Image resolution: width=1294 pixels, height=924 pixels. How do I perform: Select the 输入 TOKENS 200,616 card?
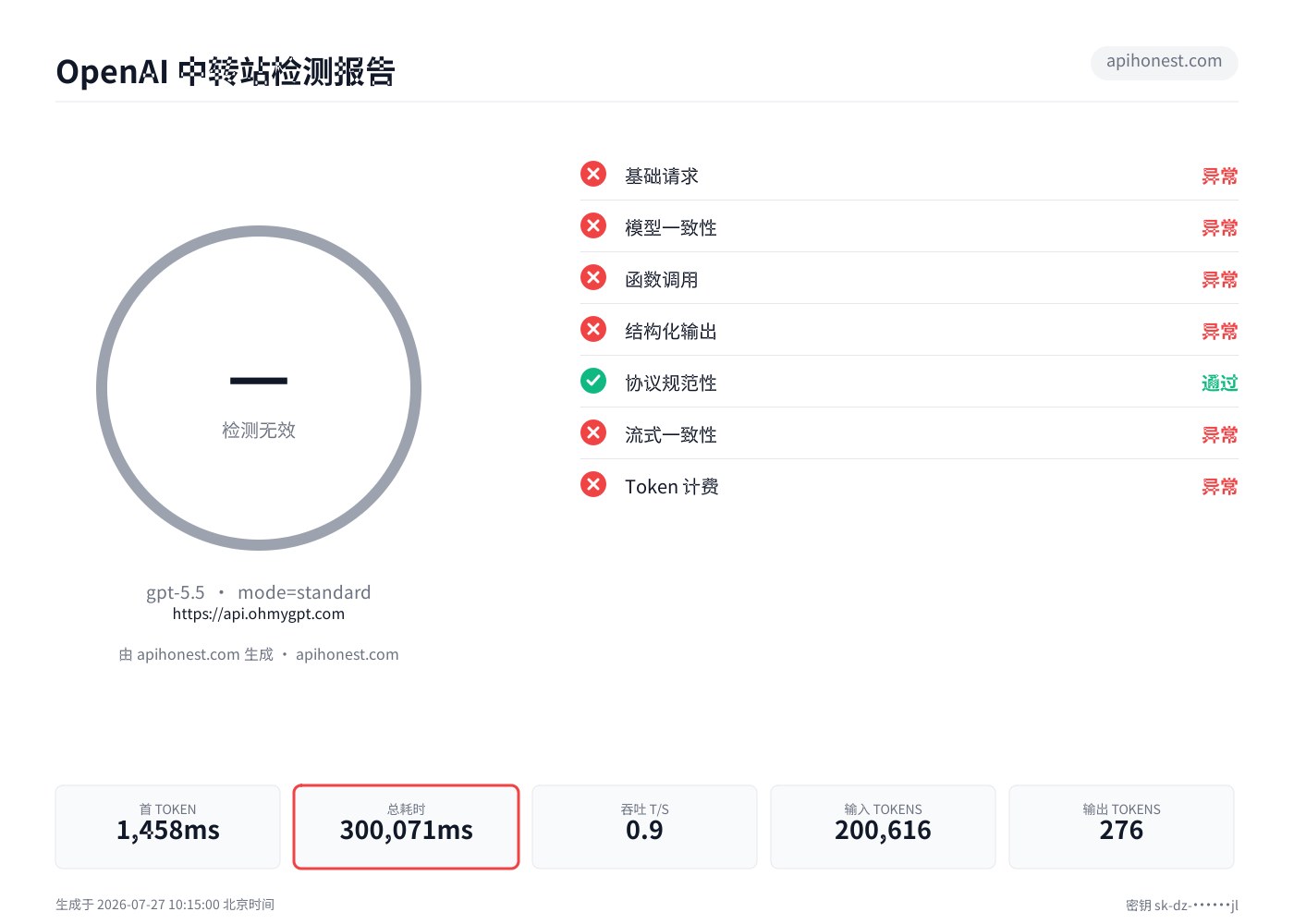point(883,827)
